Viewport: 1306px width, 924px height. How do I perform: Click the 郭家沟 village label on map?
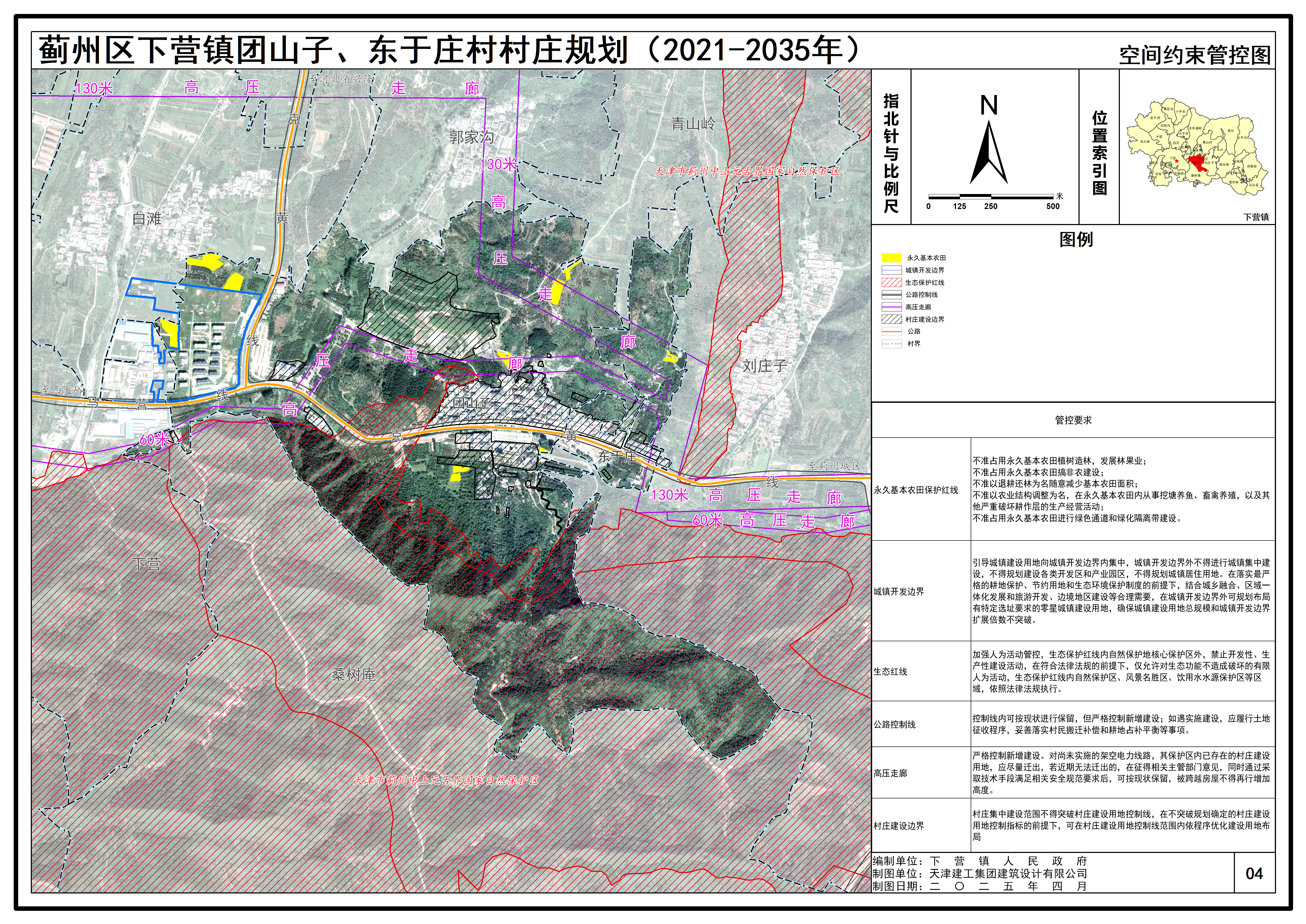pos(471,137)
